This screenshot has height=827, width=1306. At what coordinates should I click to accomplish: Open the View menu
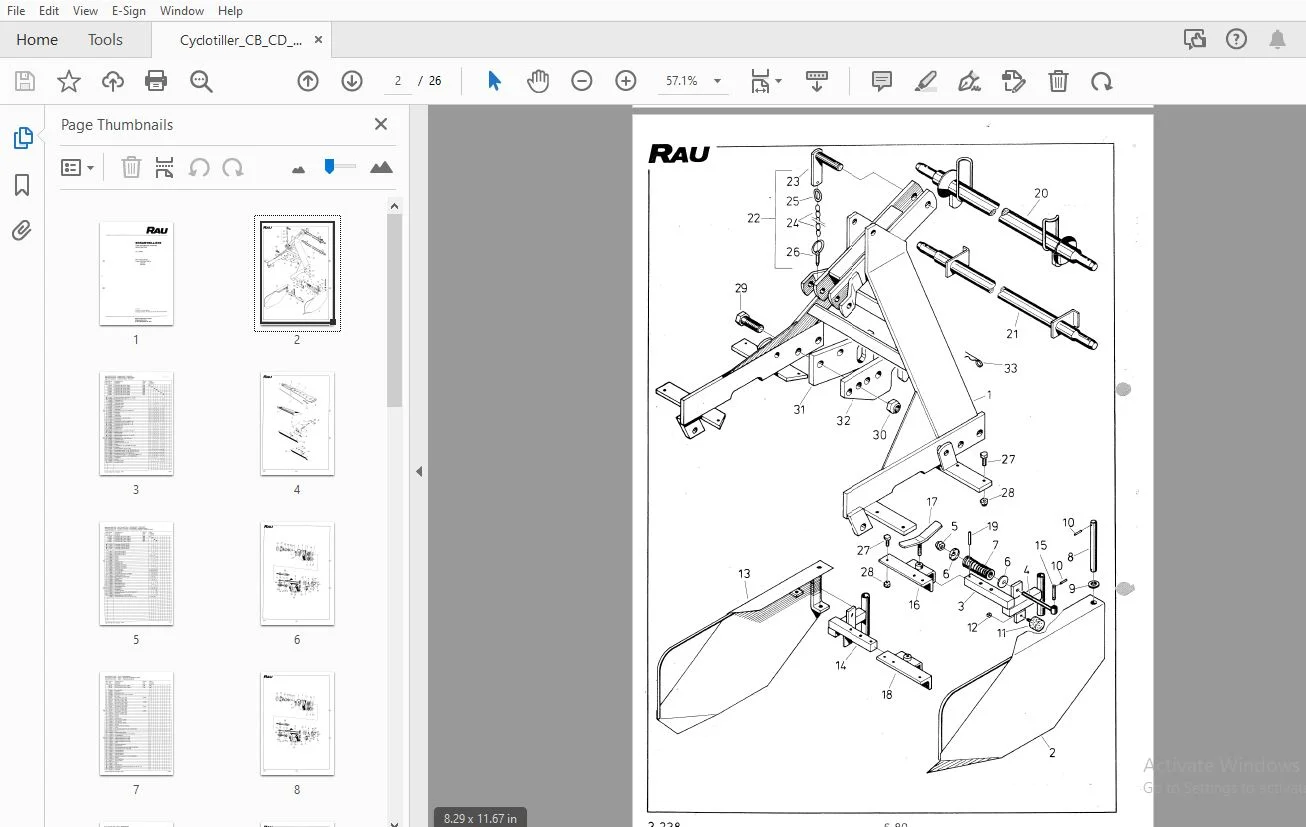click(85, 11)
